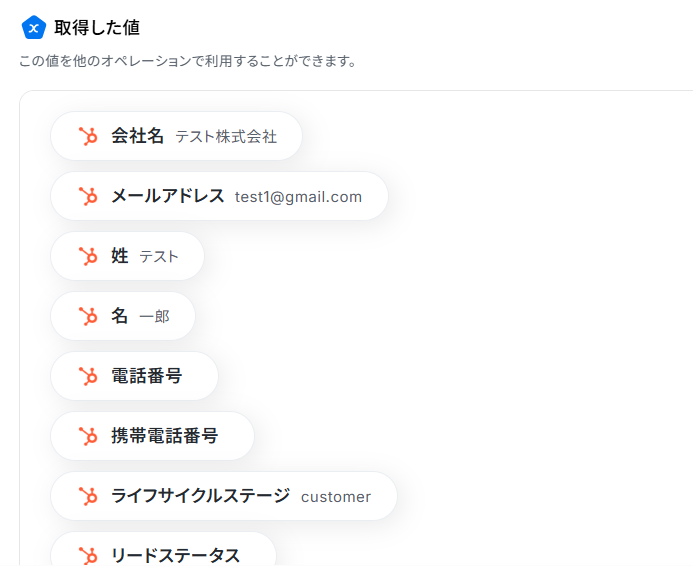693x566 pixels.
Task: Click the HubSpot icon beside 名
Action: pyautogui.click(x=88, y=316)
